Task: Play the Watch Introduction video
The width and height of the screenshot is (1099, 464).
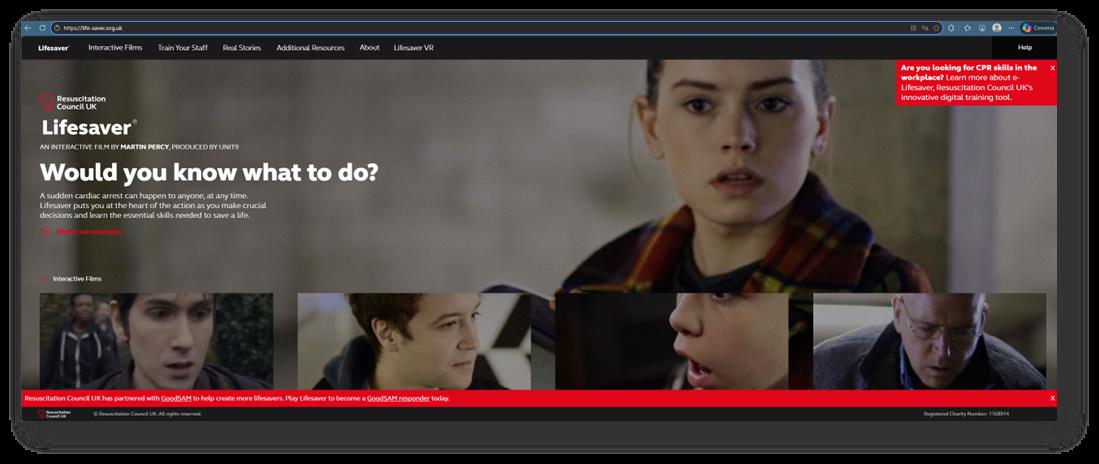Action: pyautogui.click(x=81, y=232)
